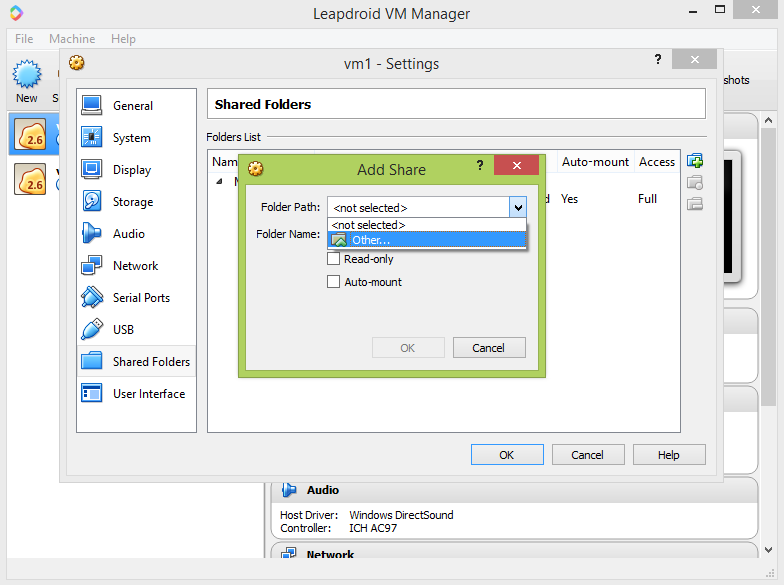
Task: Select the Storage category label
Action: (133, 202)
